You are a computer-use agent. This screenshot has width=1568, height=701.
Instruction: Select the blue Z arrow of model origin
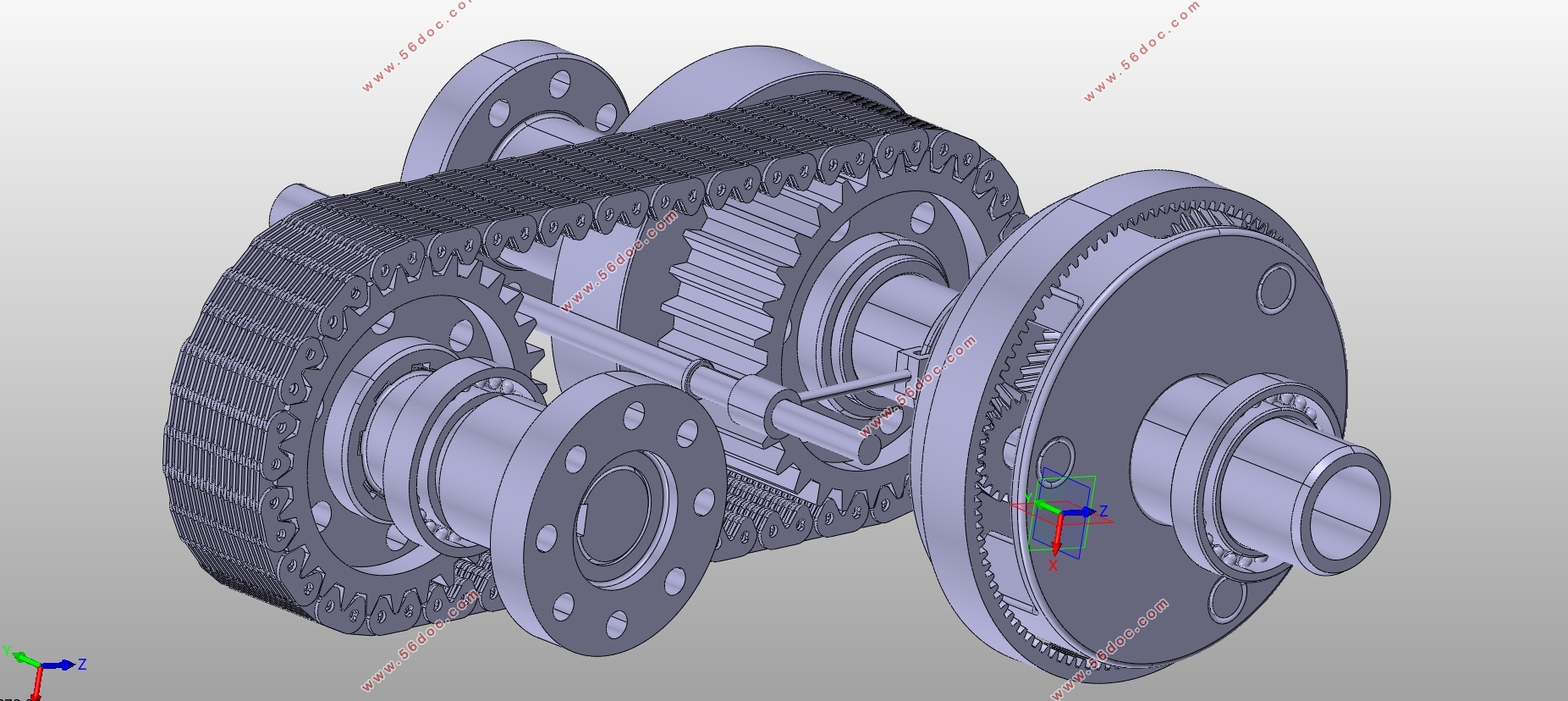pyautogui.click(x=1078, y=511)
